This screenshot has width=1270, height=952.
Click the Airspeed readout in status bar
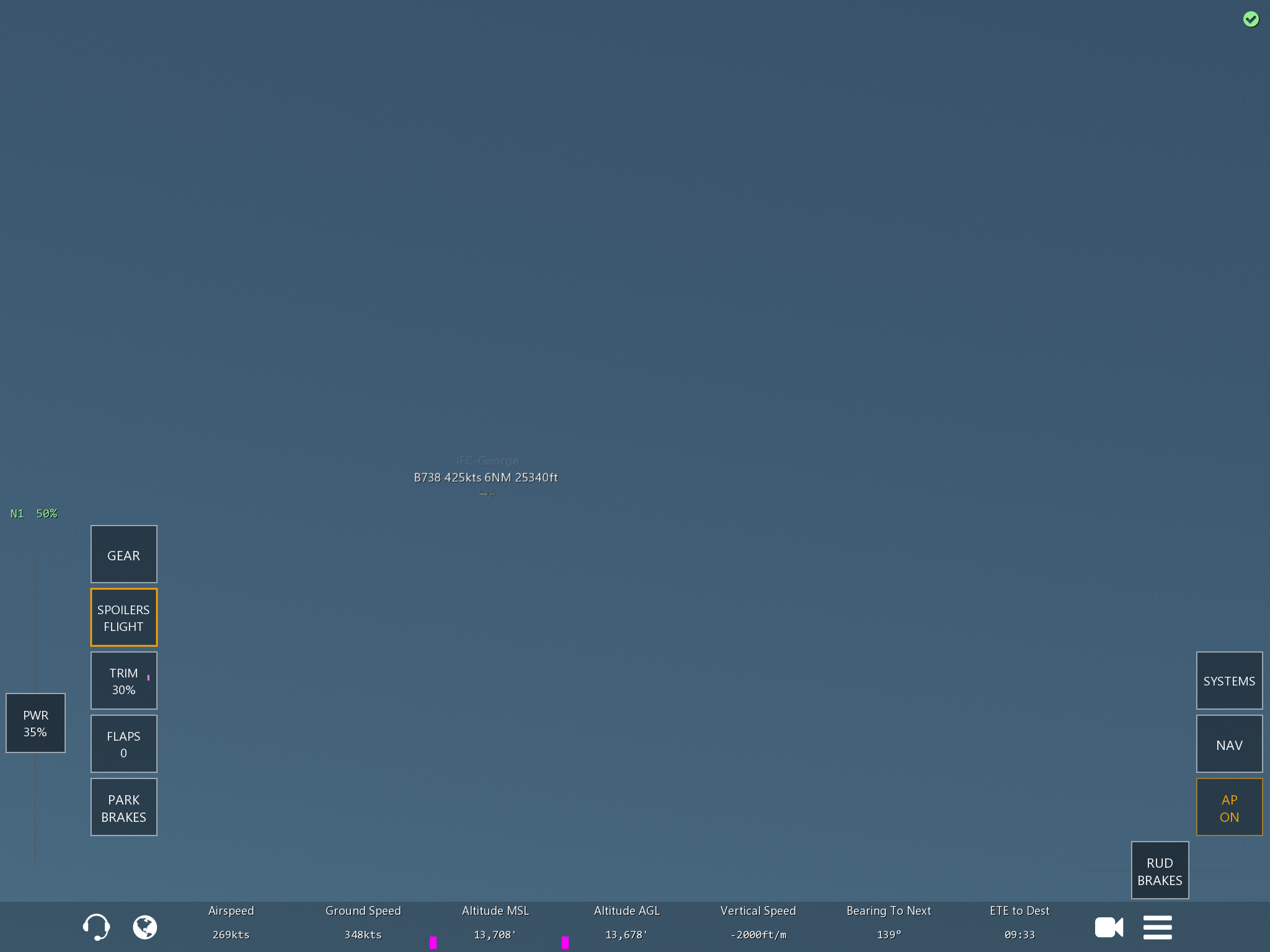pos(231,923)
